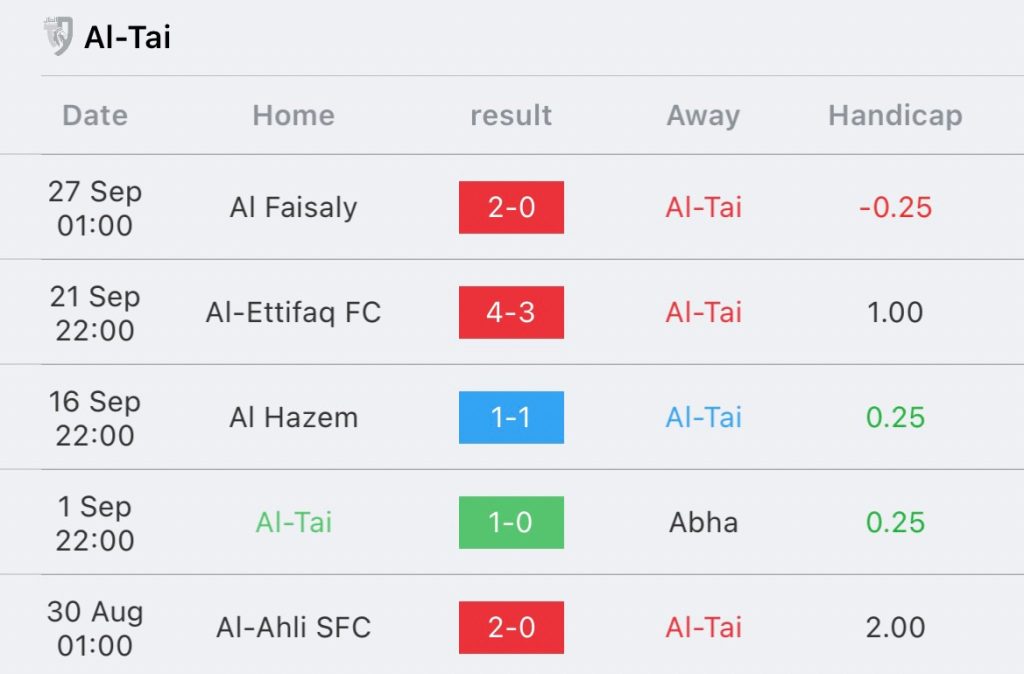Click the Al-Ahli SFC team name
Image resolution: width=1024 pixels, height=674 pixels.
coord(293,628)
